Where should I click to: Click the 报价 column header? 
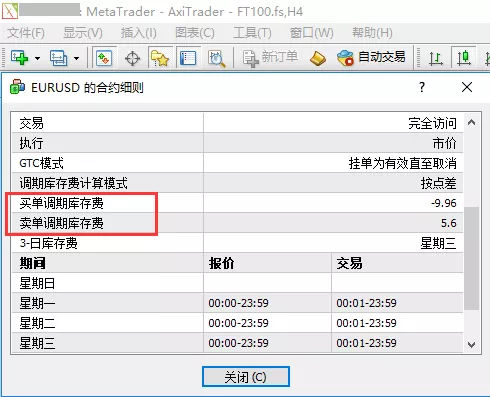point(221,263)
